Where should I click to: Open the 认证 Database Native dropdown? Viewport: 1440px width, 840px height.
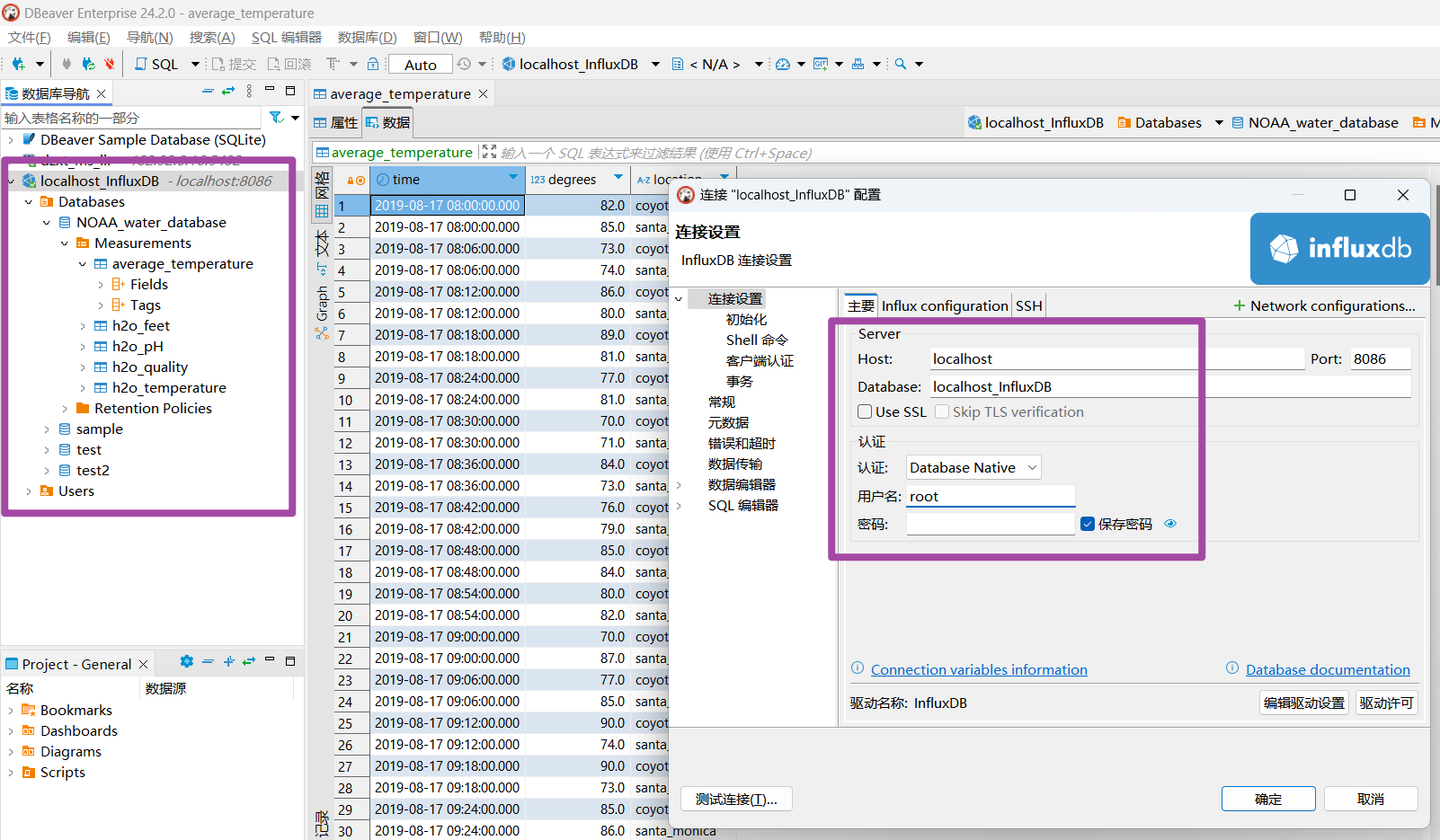[x=973, y=467]
